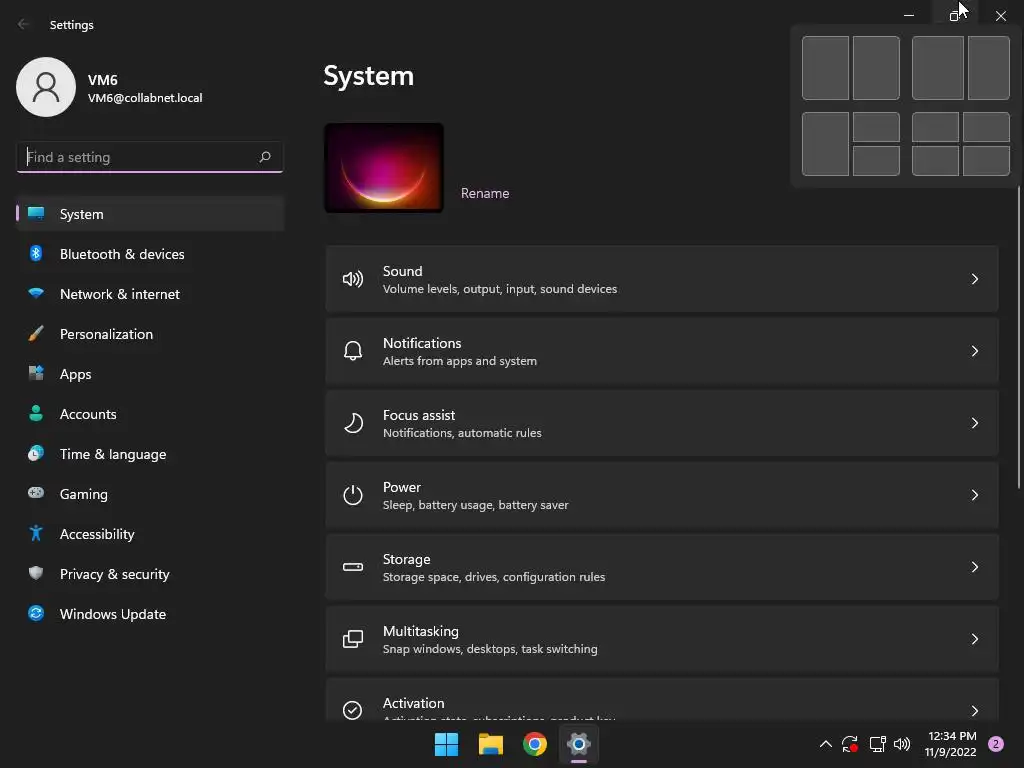The image size is (1024, 768).
Task: Click the Sound speaker icon
Action: pyautogui.click(x=353, y=280)
